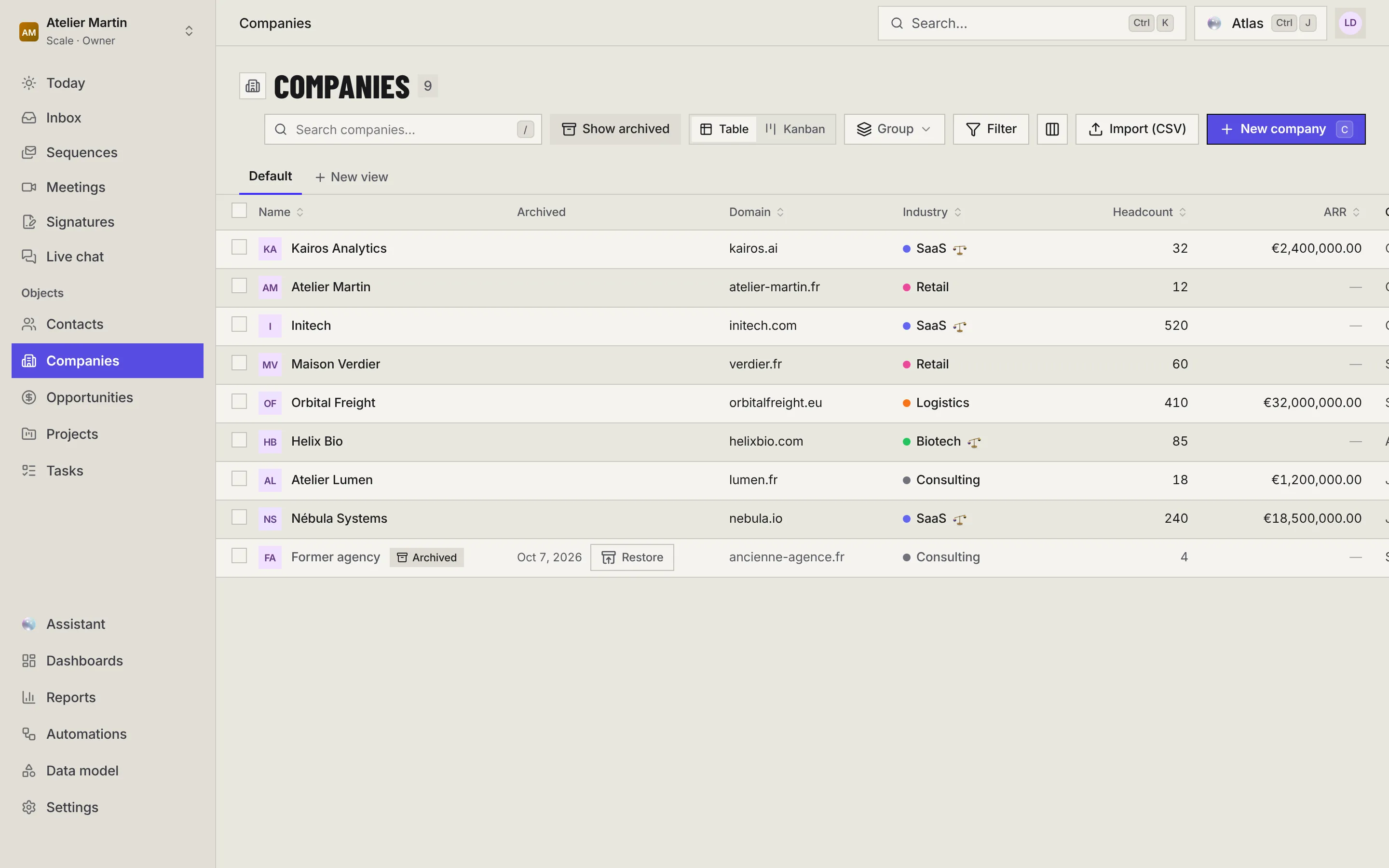The width and height of the screenshot is (1389, 868).
Task: Tick the Orbital Freight row checkbox
Action: (x=239, y=401)
